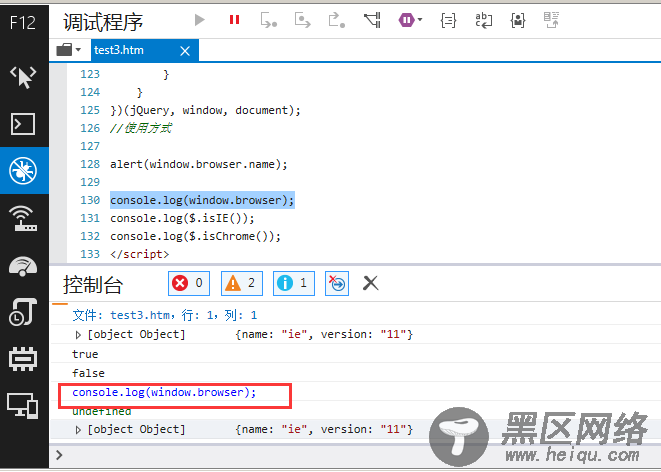Click the Continue play button
661x472 pixels.
[199, 20]
